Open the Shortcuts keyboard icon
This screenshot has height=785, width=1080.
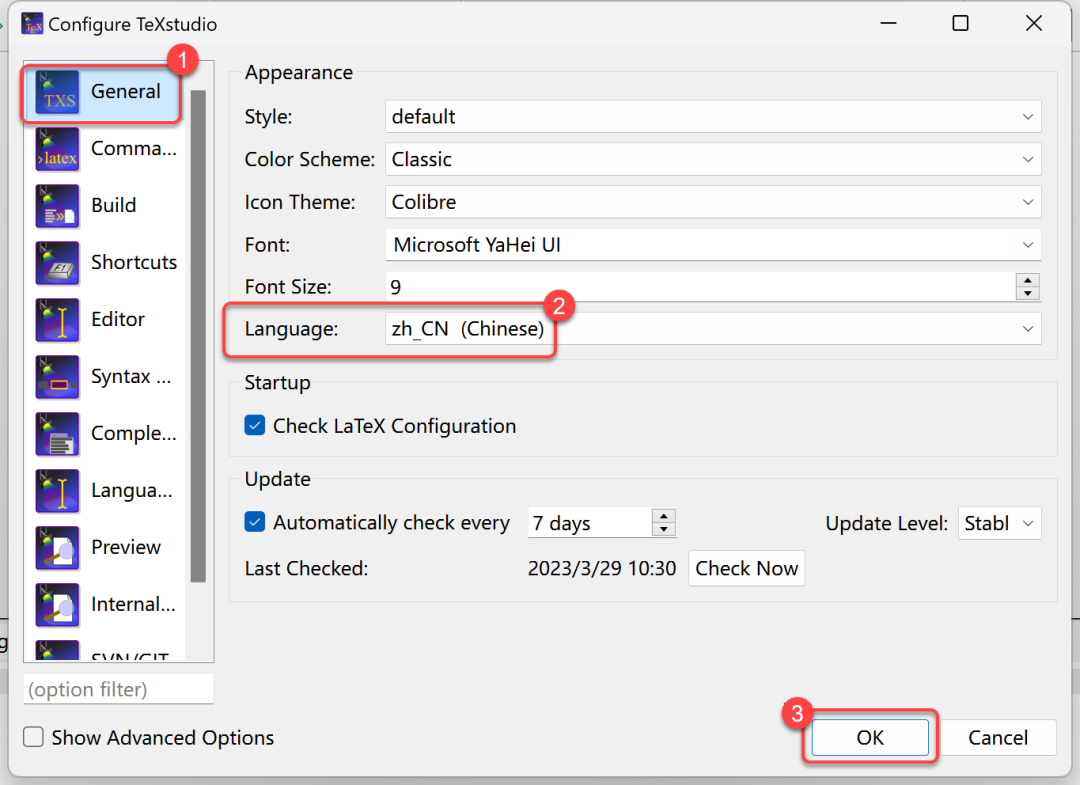(x=58, y=263)
